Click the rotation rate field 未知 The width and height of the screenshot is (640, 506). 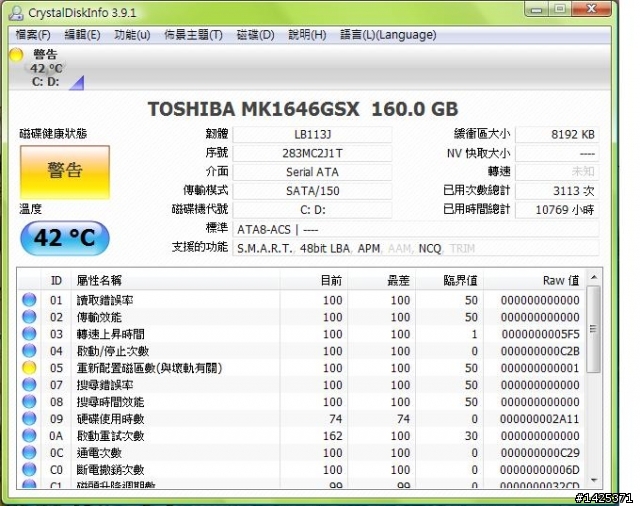tap(557, 172)
